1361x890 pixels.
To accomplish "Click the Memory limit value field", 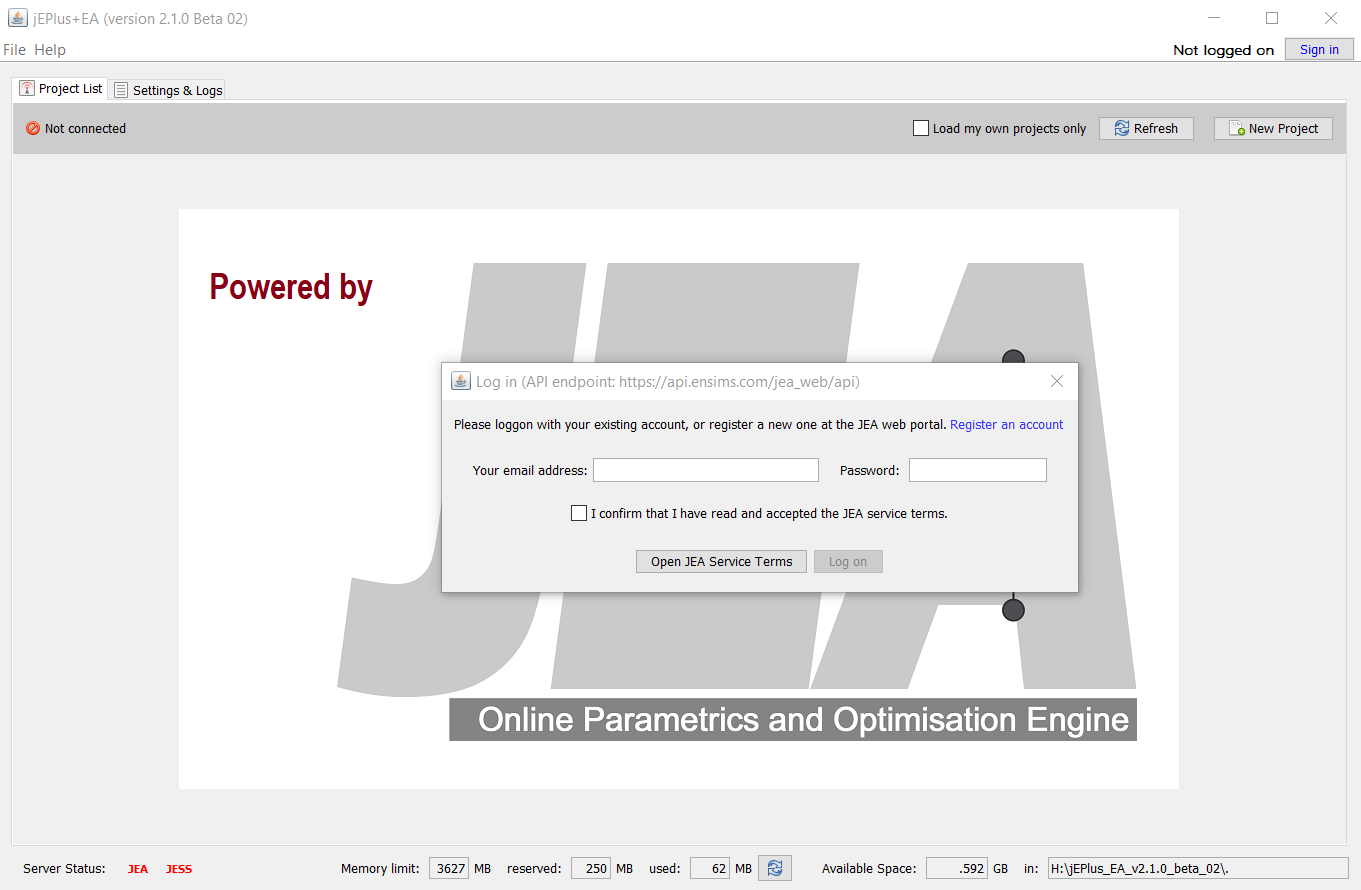I will 449,868.
